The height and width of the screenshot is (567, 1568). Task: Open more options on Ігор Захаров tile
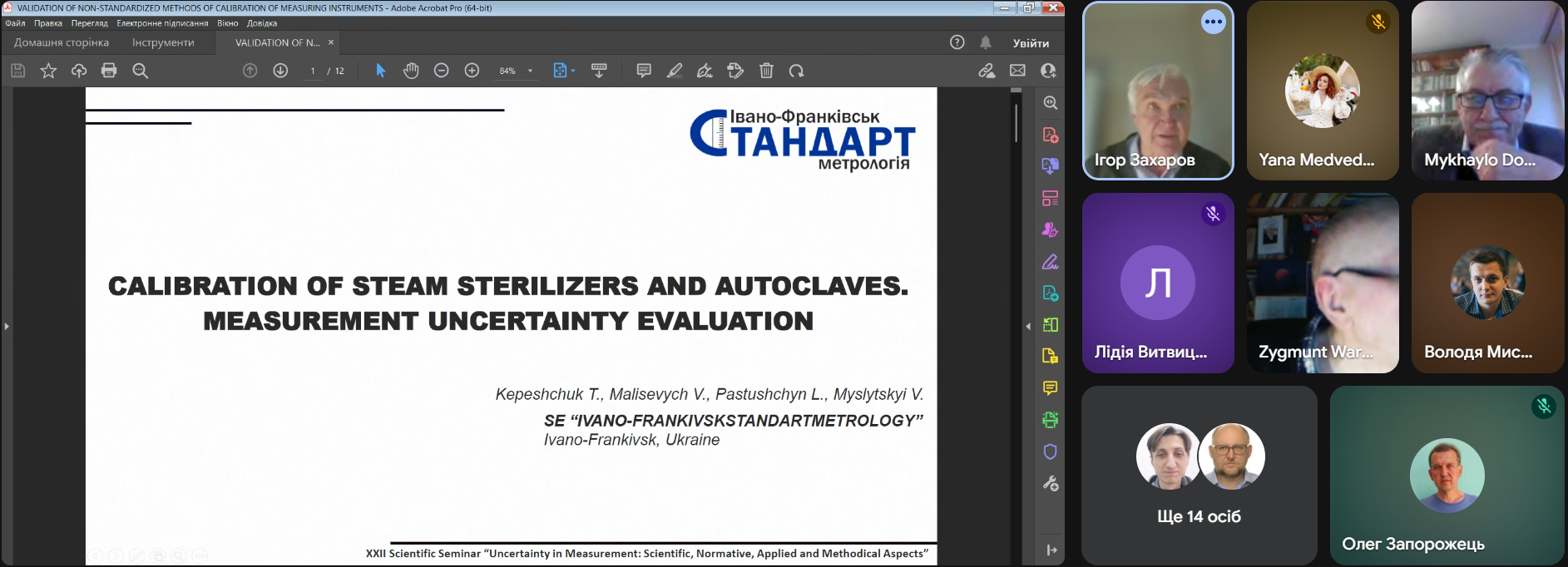tap(1213, 22)
